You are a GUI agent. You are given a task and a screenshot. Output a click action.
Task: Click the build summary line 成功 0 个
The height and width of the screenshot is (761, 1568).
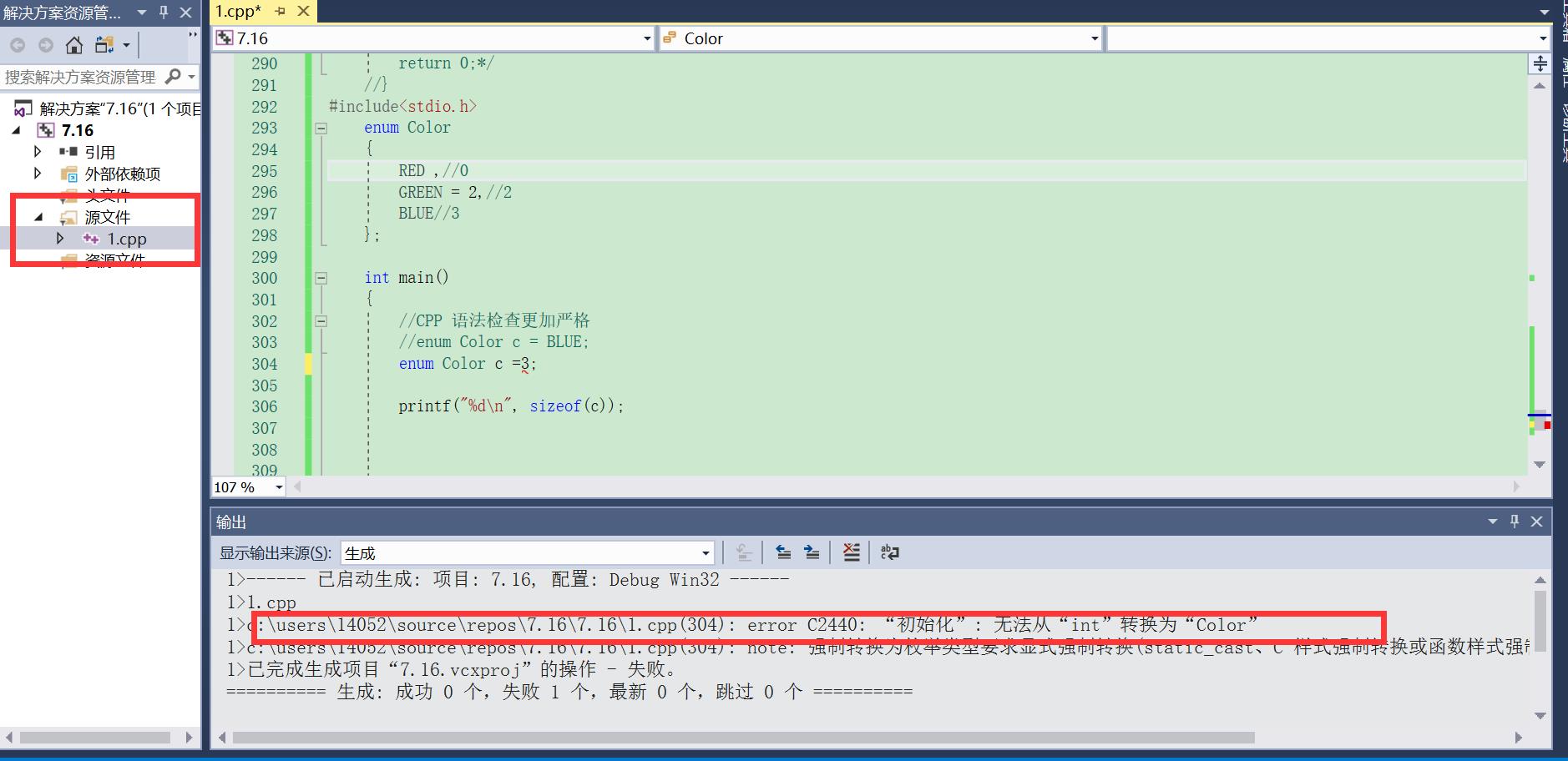coord(569,692)
